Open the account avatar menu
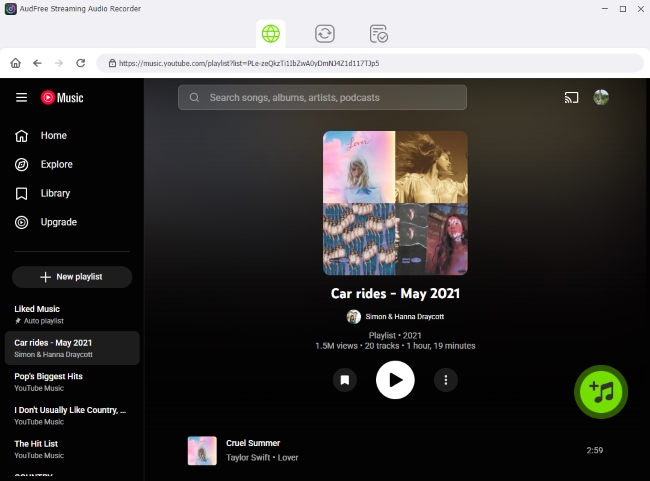The image size is (650, 481). [x=601, y=97]
